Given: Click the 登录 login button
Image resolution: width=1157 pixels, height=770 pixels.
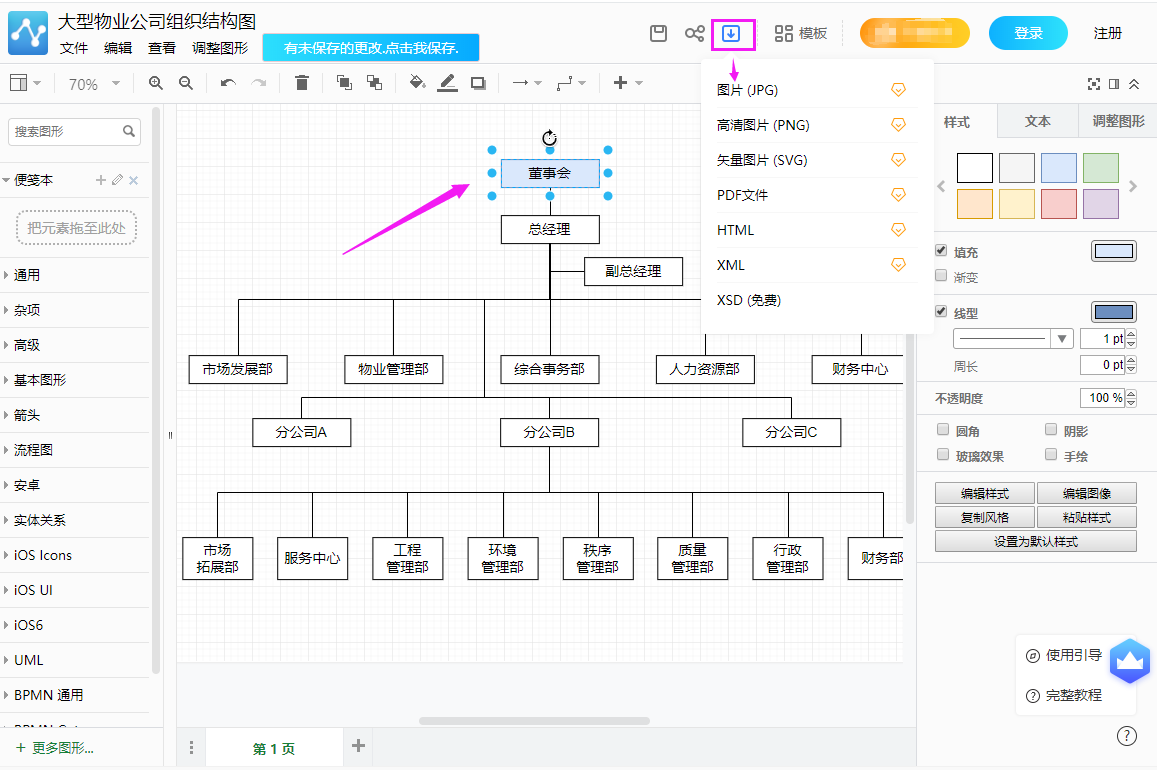Looking at the screenshot, I should 1027,32.
